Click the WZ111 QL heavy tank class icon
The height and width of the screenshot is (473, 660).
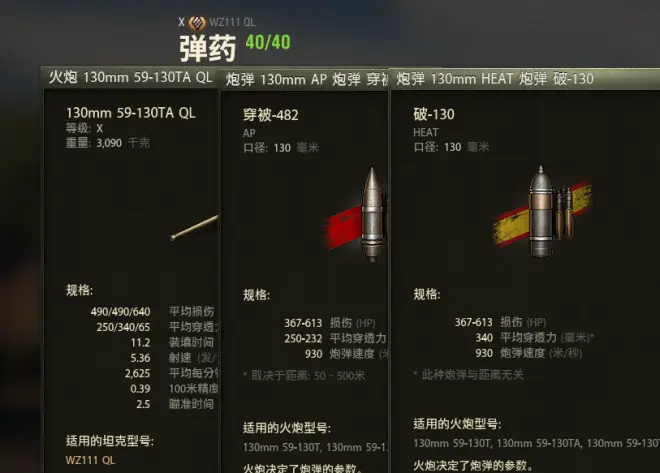tap(197, 22)
